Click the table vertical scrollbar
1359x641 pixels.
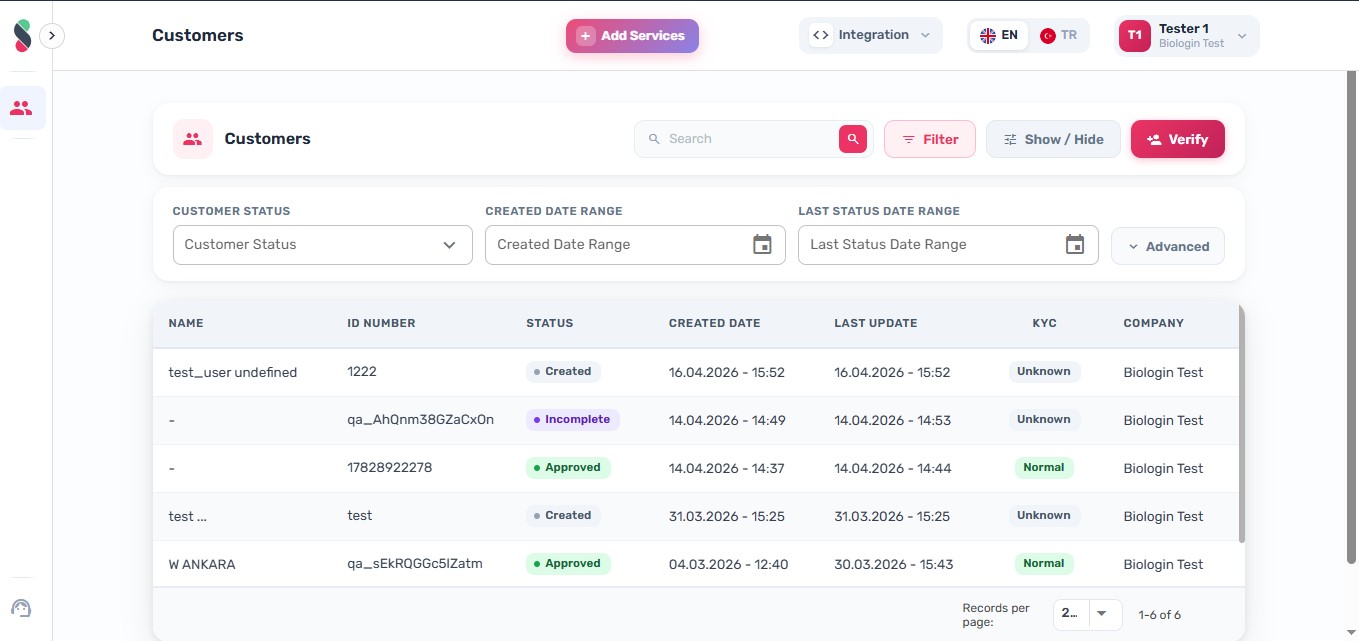click(x=1242, y=425)
